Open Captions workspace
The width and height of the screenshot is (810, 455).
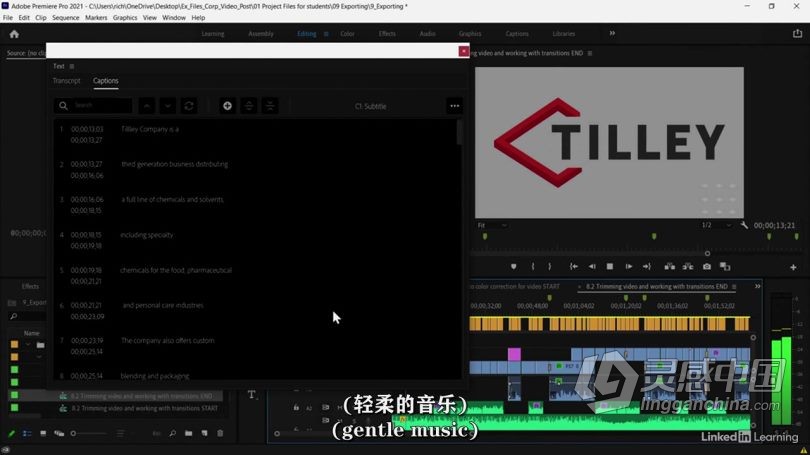517,34
